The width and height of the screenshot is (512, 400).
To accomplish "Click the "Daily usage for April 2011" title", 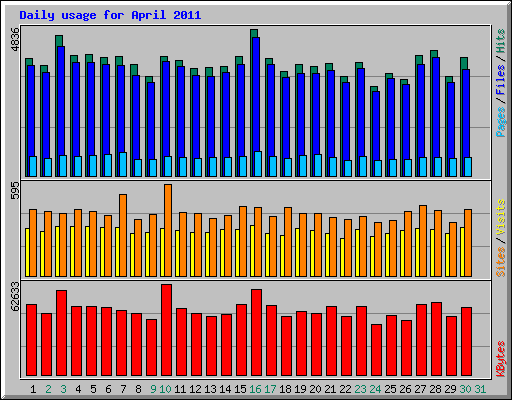I will click(110, 15).
